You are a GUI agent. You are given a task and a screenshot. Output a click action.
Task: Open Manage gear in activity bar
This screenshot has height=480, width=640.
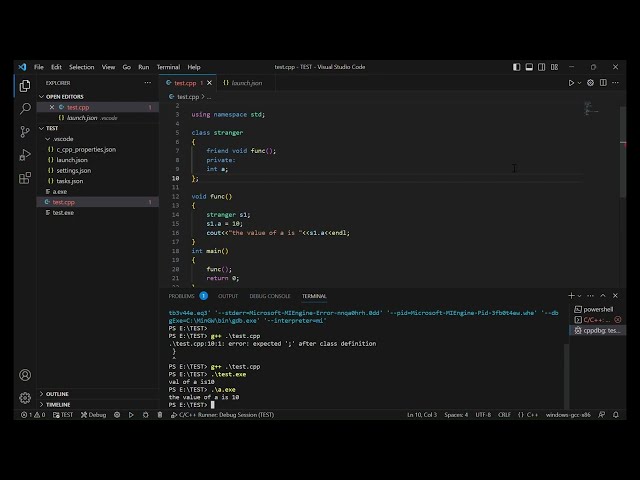(x=25, y=398)
